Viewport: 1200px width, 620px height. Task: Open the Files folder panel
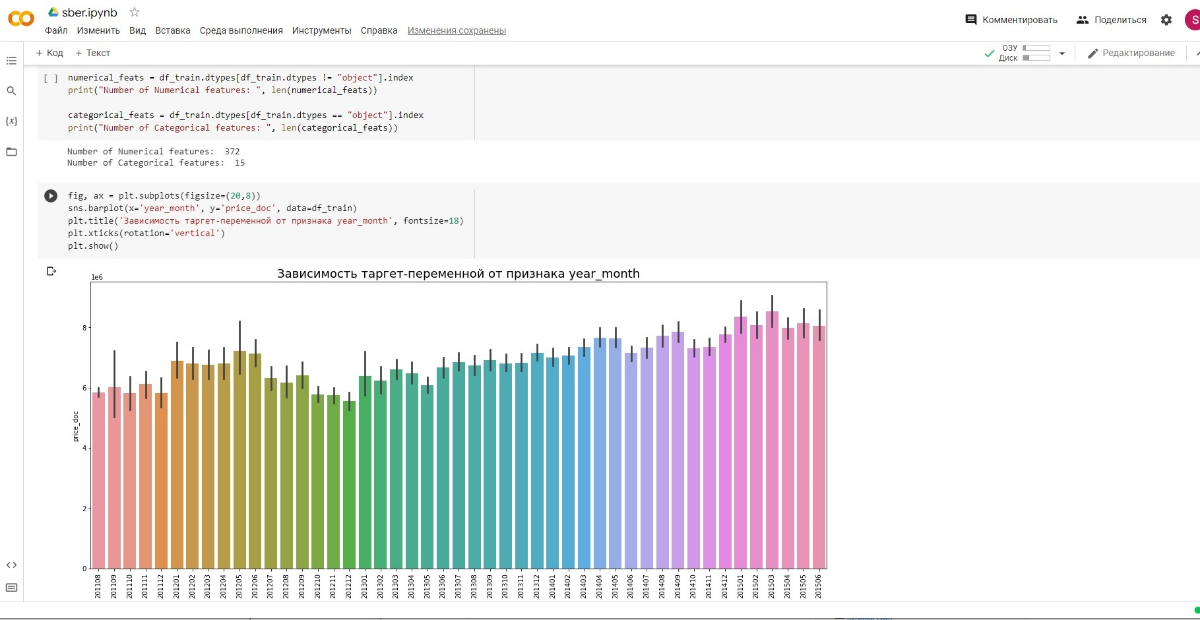point(12,152)
